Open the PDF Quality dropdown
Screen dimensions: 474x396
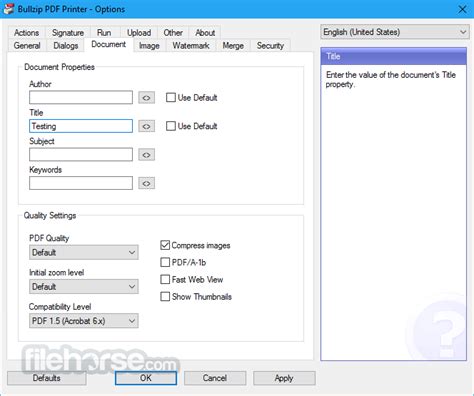(84, 252)
